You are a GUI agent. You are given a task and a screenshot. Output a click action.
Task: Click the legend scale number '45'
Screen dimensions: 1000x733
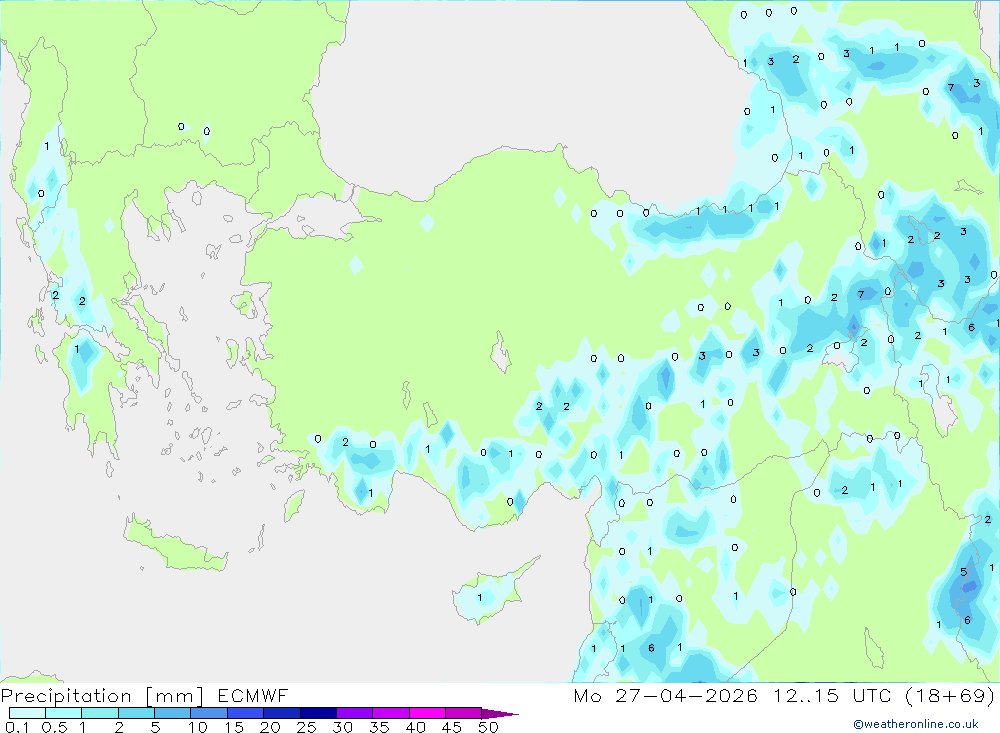click(x=452, y=727)
